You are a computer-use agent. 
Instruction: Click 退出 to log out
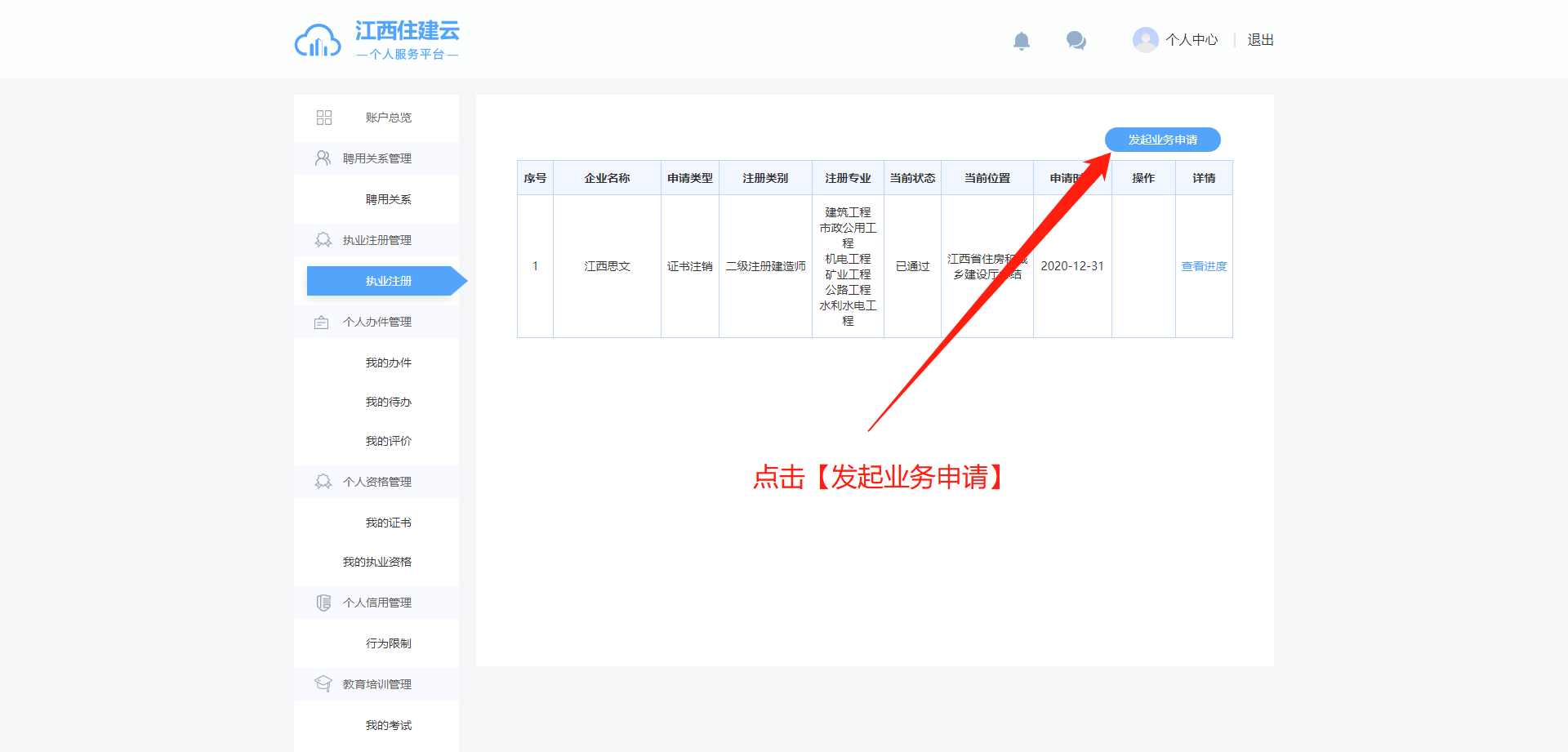pyautogui.click(x=1260, y=40)
